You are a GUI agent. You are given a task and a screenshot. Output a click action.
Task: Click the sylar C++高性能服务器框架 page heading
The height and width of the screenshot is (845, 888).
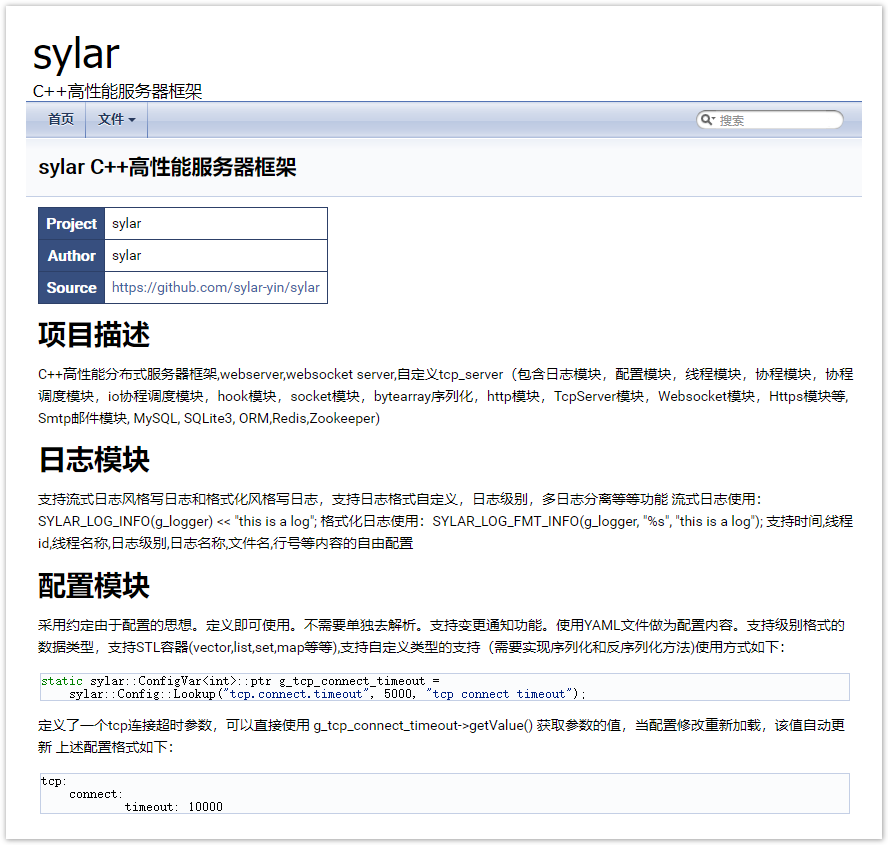tap(167, 167)
